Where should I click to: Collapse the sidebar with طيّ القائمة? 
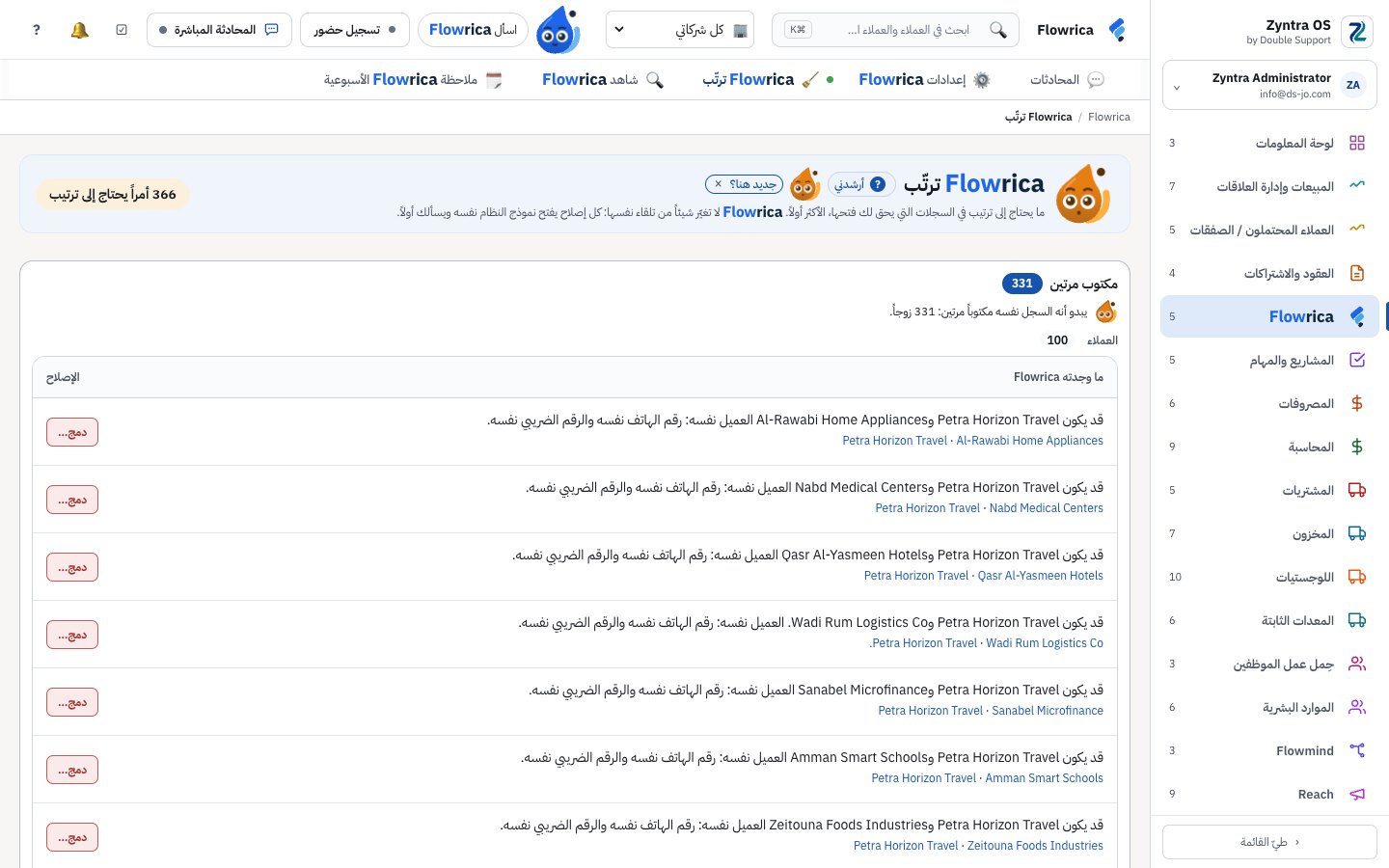point(1269,842)
